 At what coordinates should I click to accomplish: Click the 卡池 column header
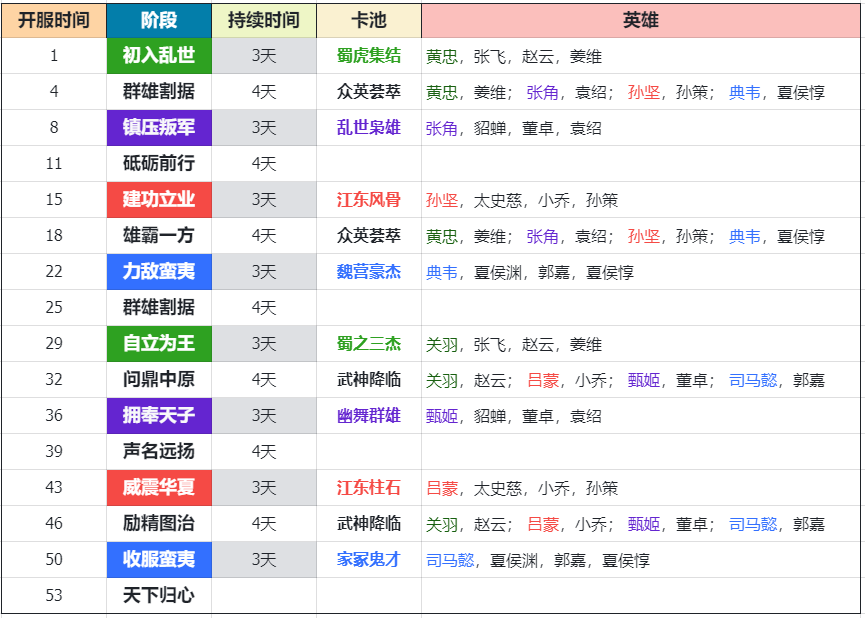[369, 21]
